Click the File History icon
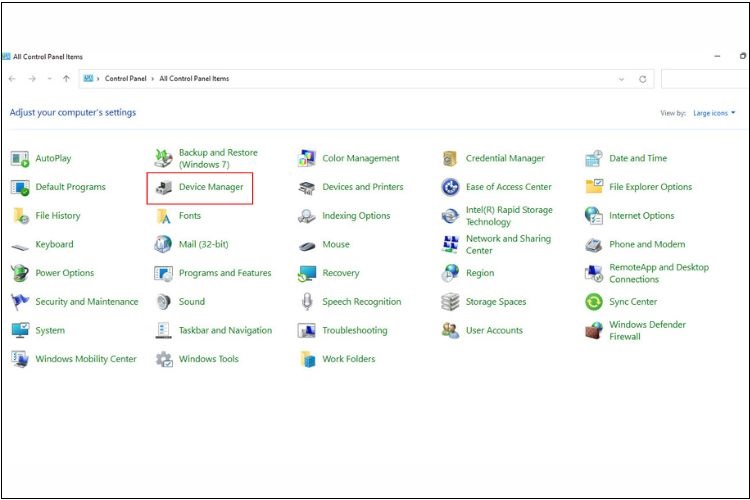750x500 pixels. (x=21, y=216)
